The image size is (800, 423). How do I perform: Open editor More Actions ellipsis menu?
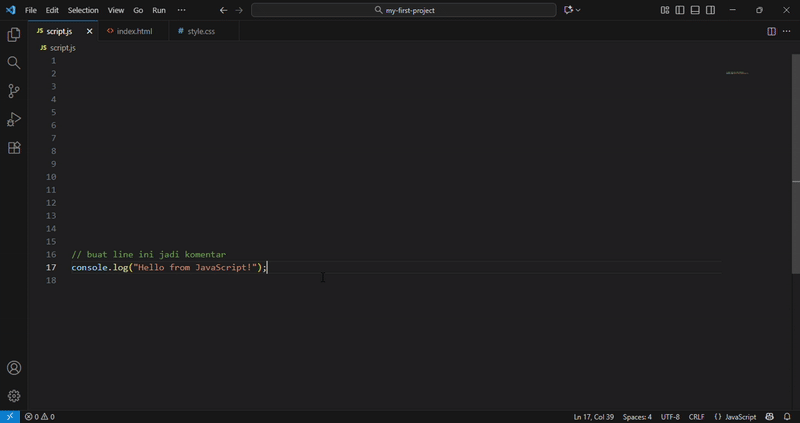[786, 31]
